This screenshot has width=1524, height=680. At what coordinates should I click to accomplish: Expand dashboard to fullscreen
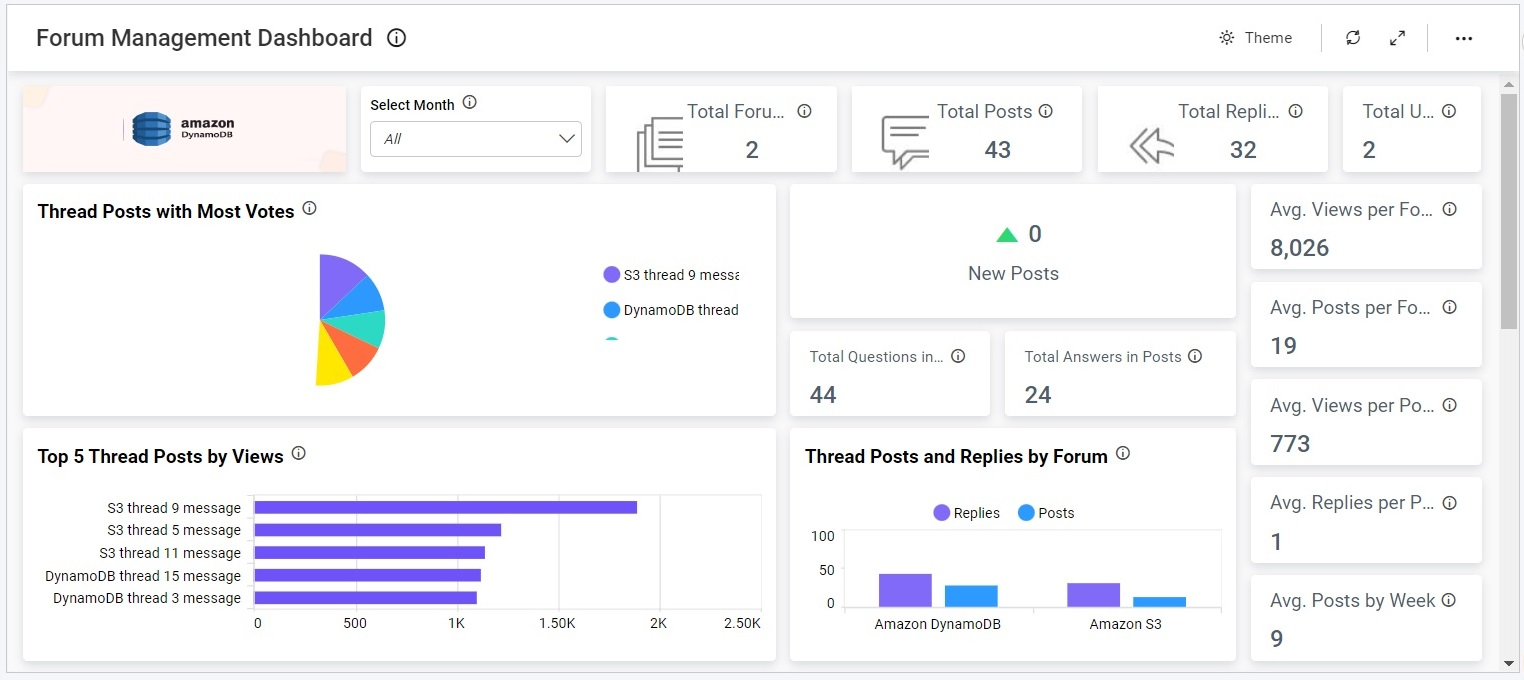pos(1397,37)
